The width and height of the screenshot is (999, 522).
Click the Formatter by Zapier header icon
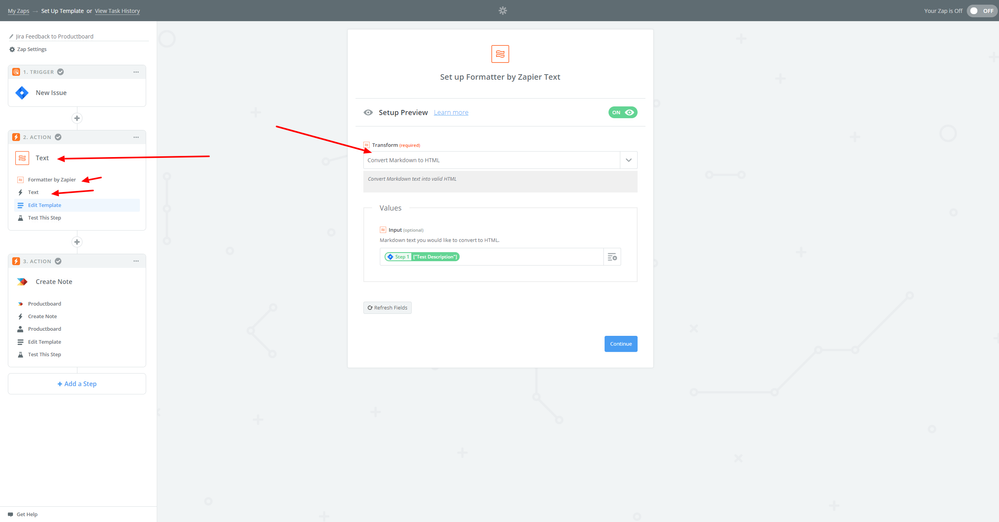coord(500,54)
